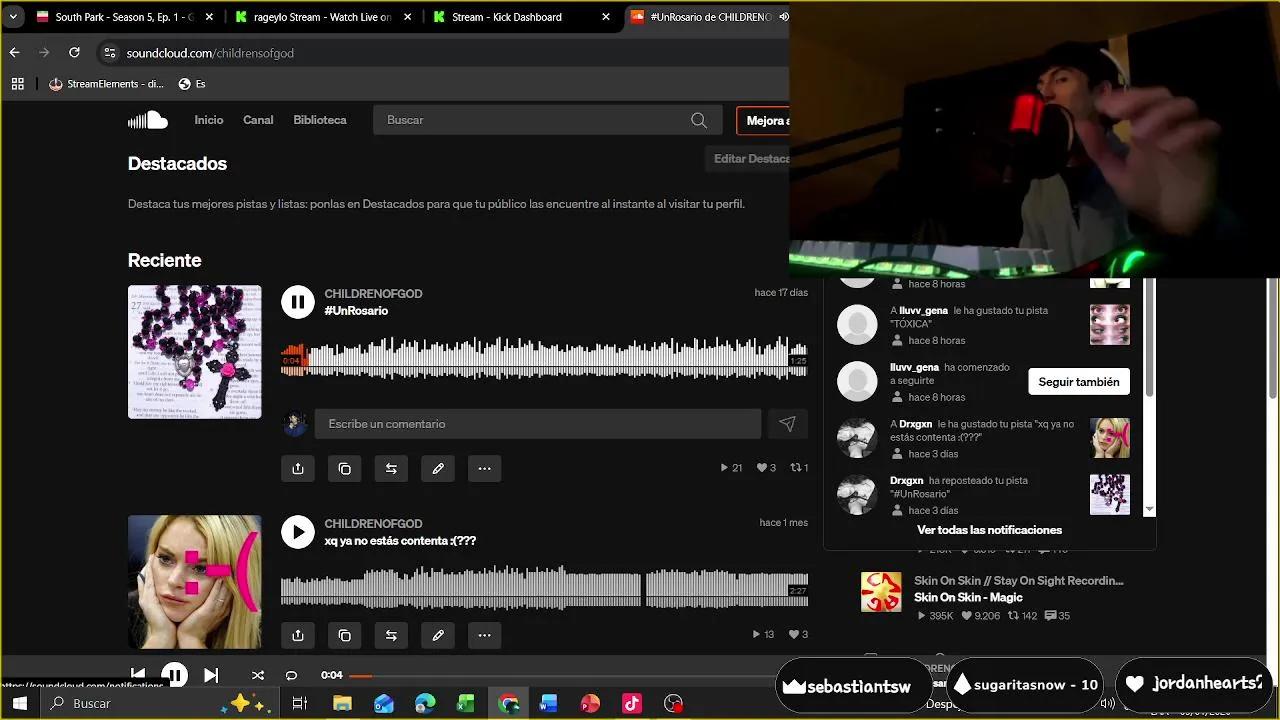Click the SoundCloud cloud logo
This screenshot has width=1280, height=720.
click(148, 120)
